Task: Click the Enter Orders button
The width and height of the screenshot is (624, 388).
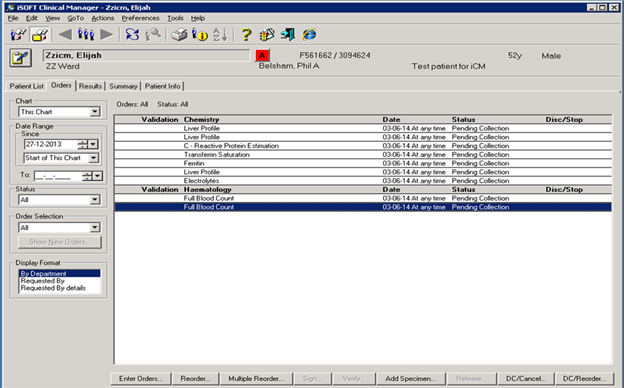Action: coord(141,378)
